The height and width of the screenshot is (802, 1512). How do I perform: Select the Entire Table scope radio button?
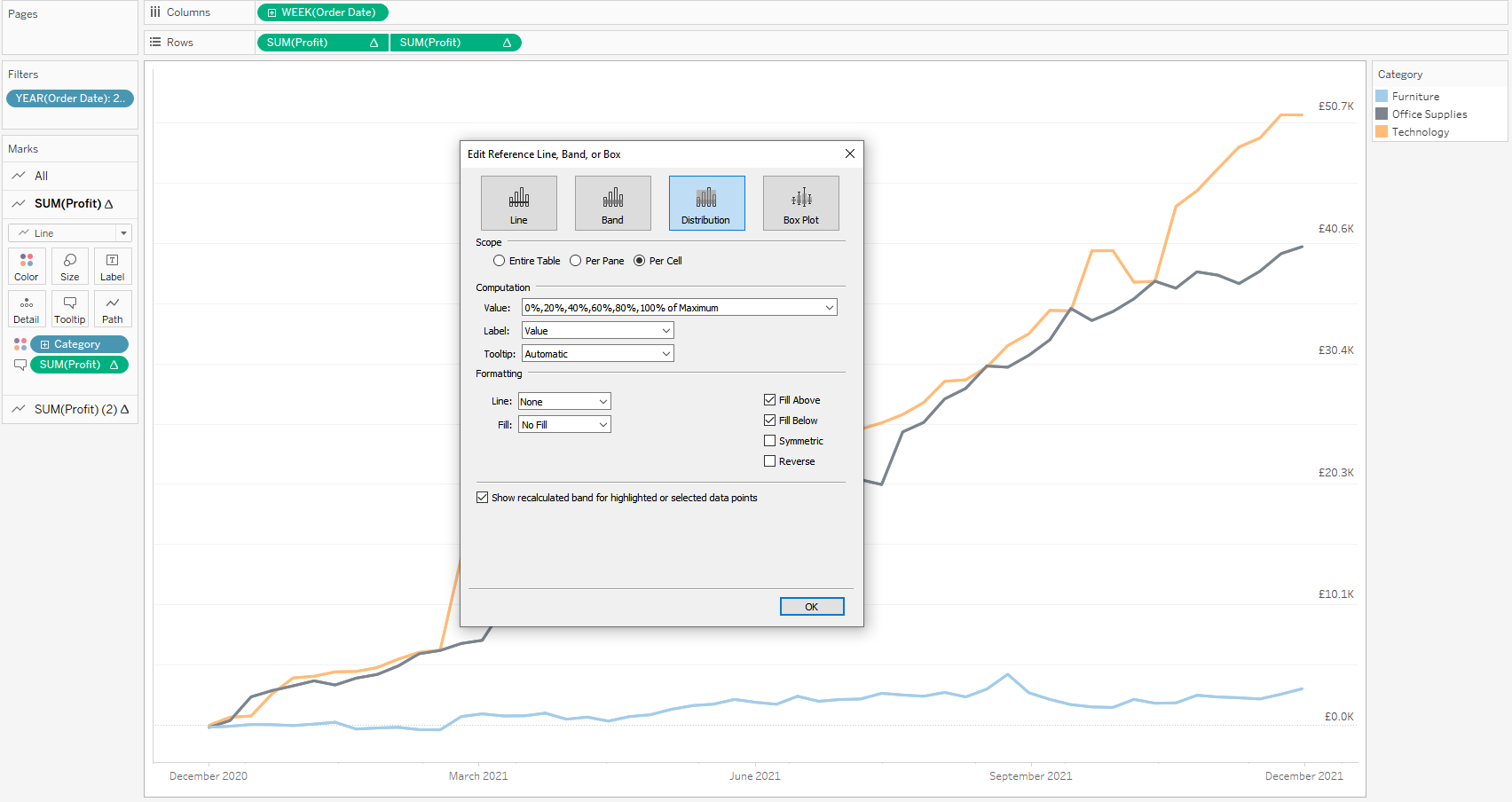click(x=500, y=261)
